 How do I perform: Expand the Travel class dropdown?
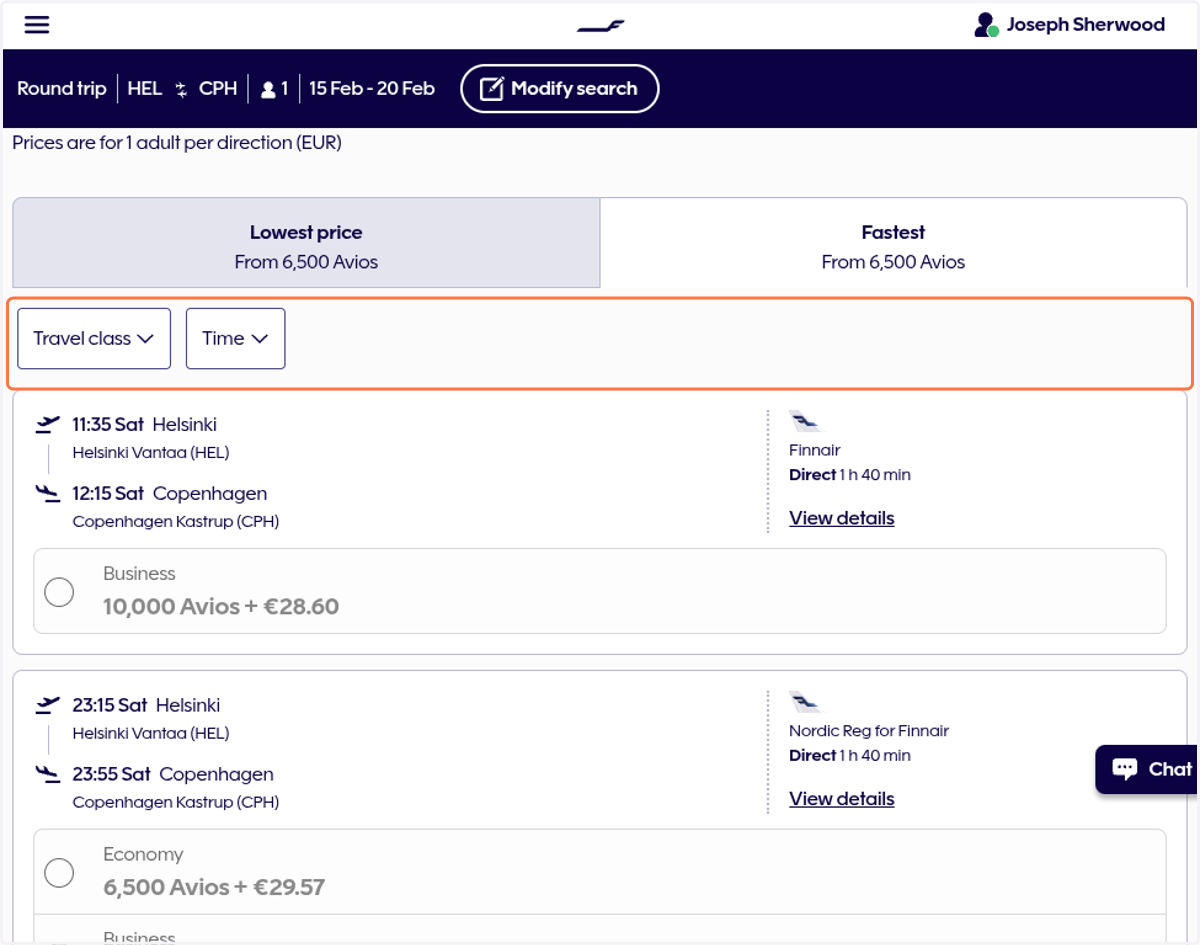(94, 338)
